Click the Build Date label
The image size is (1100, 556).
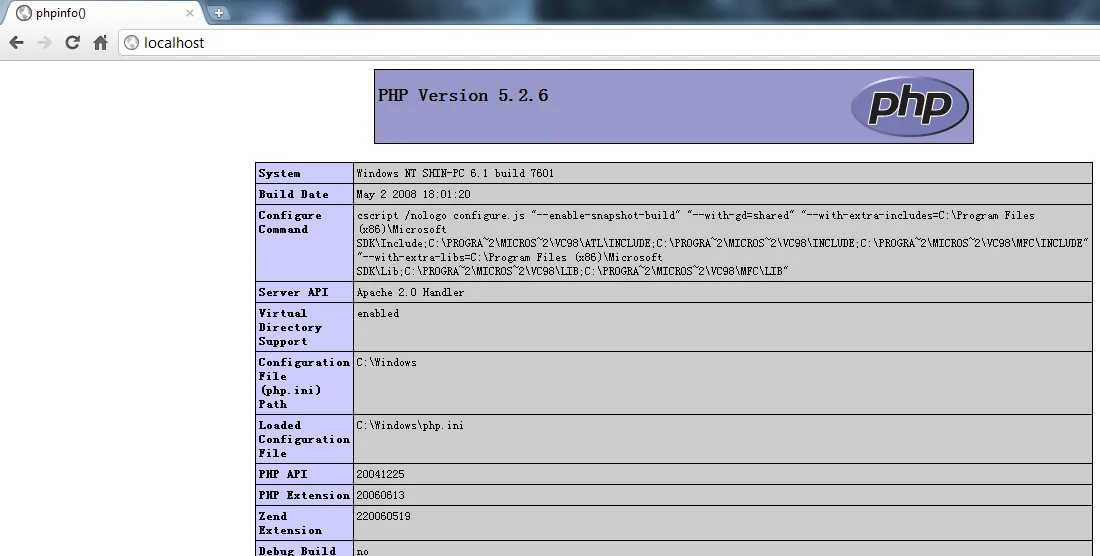point(293,194)
